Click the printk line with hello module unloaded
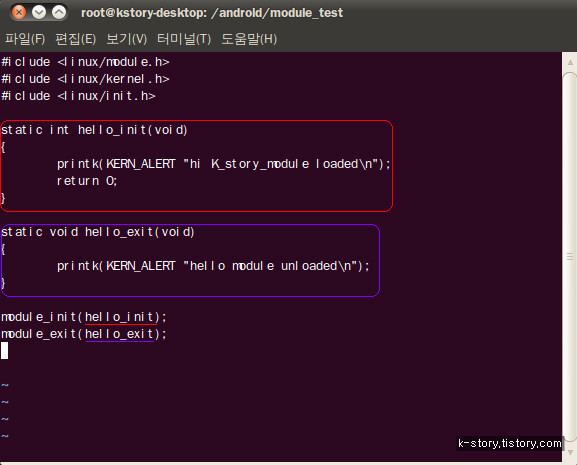577x465 pixels. click(213, 266)
